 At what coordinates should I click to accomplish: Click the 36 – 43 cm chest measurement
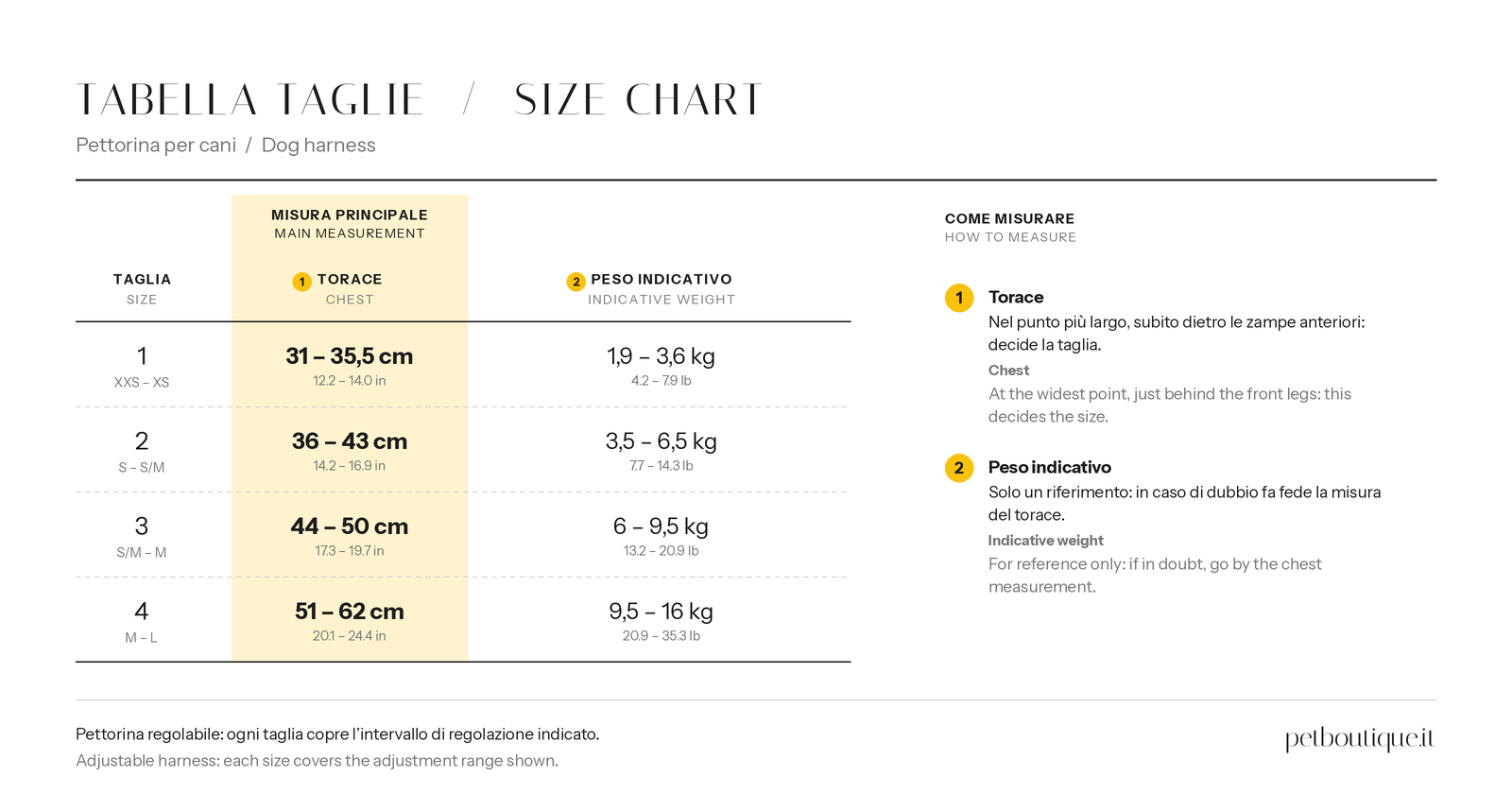350,441
